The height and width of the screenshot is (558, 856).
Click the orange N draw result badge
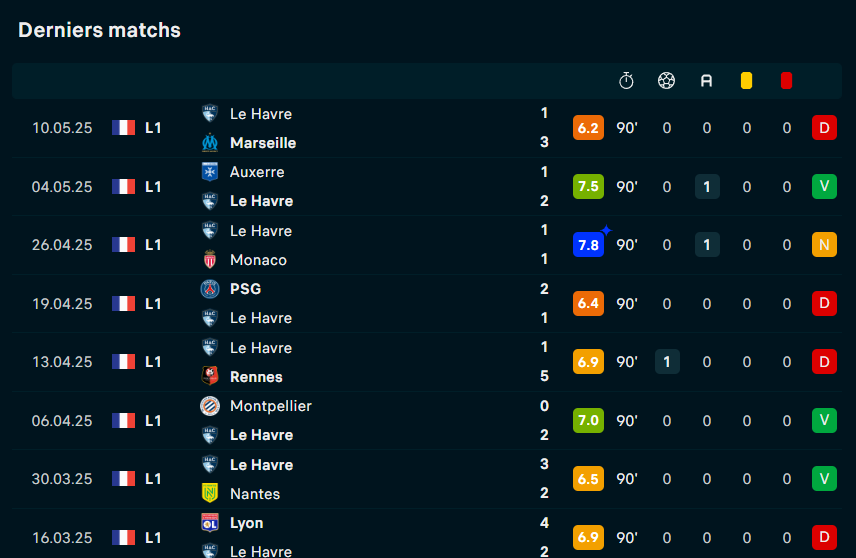(824, 245)
